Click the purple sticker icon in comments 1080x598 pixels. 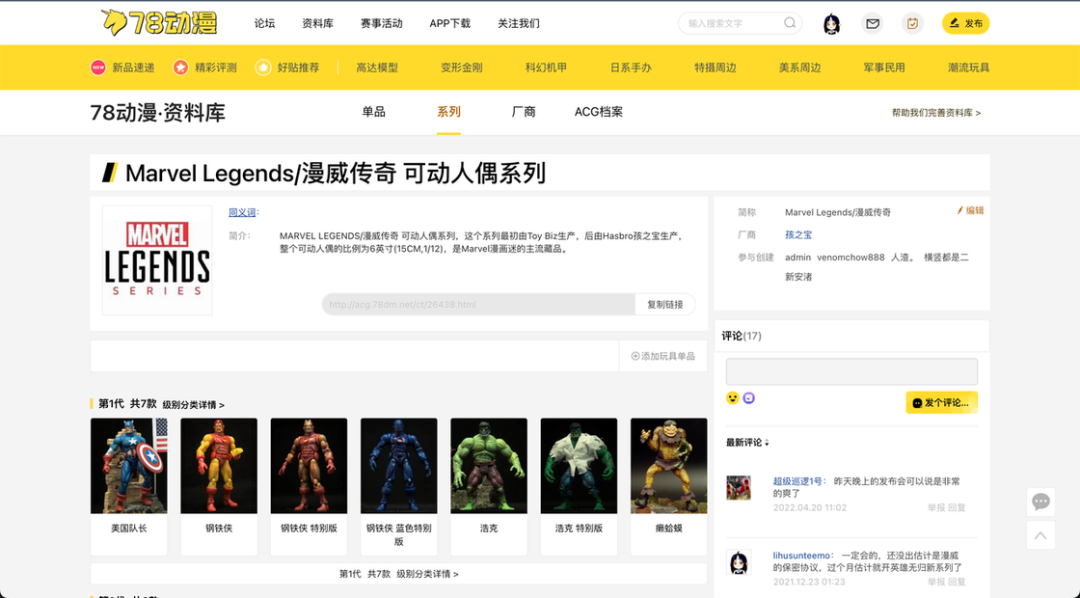coord(749,398)
